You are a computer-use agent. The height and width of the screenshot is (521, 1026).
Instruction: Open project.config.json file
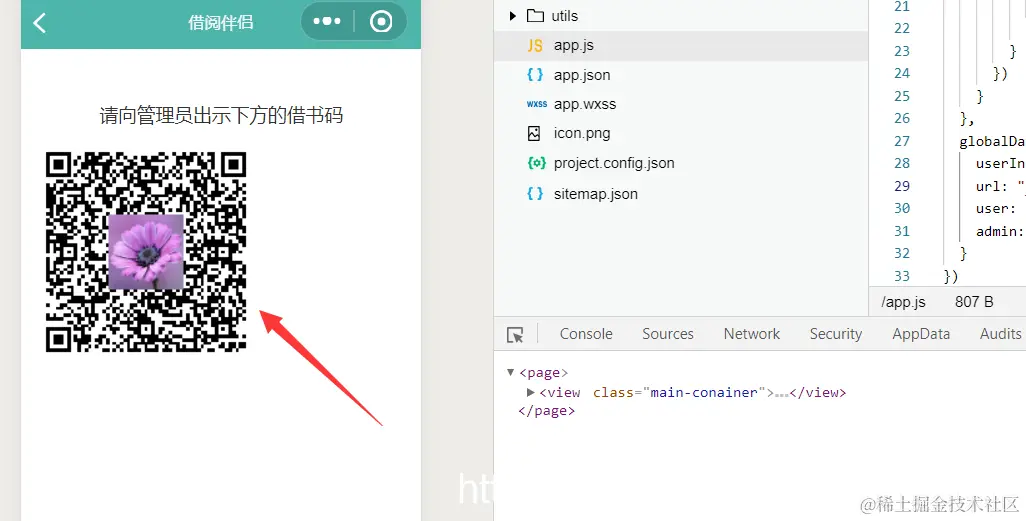614,163
